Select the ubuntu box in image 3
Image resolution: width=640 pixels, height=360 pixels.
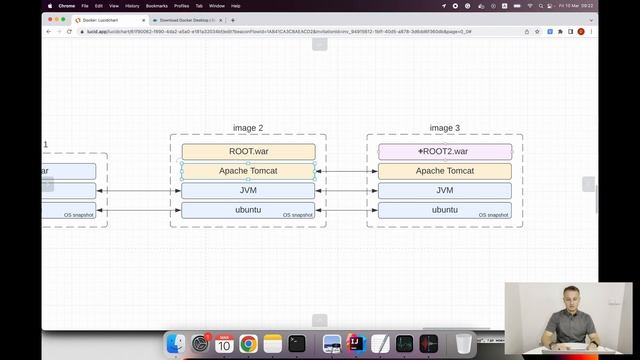(445, 210)
